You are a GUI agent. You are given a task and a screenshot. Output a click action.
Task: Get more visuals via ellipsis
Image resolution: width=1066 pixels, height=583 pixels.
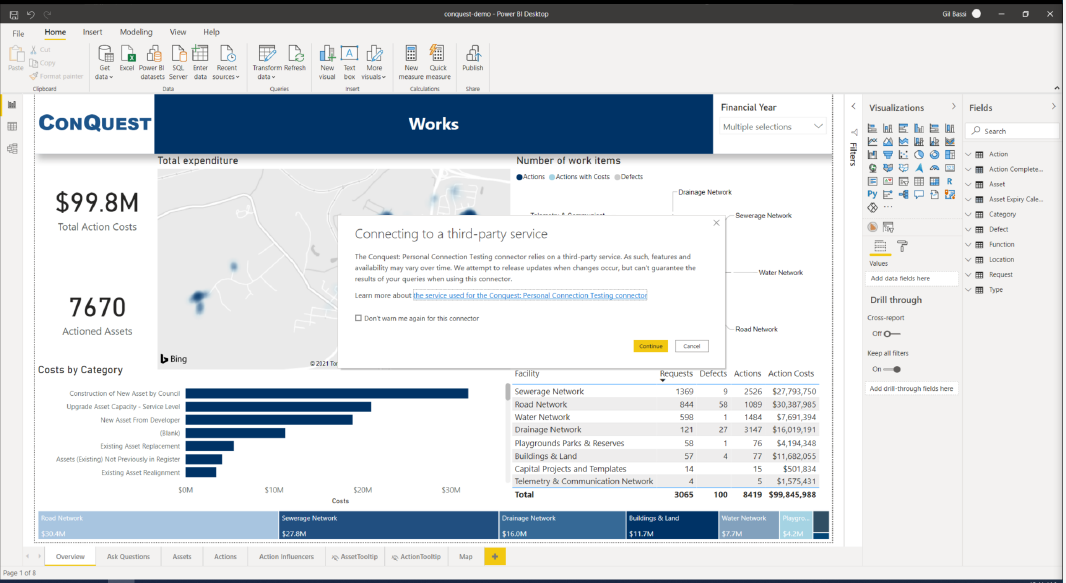[888, 207]
